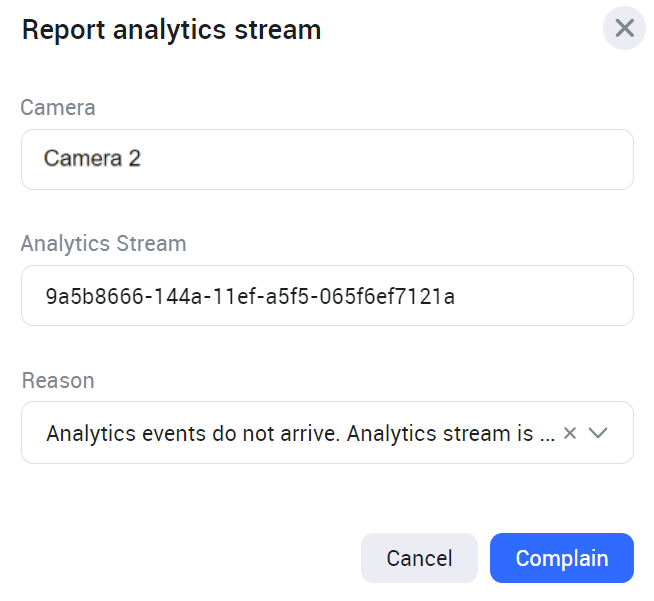Submit with the Complain button

561,558
